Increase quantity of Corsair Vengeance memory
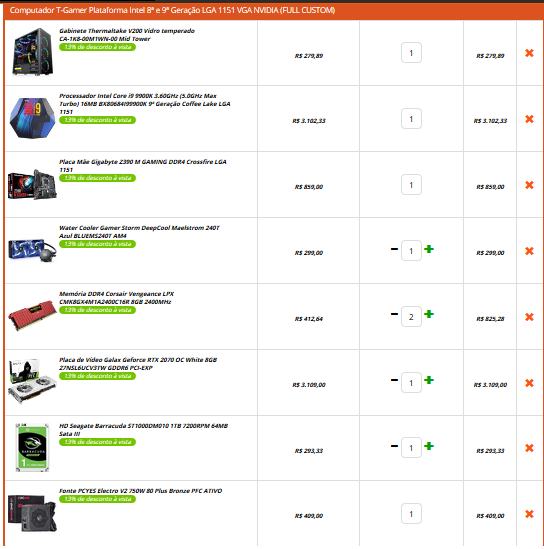 429,314
